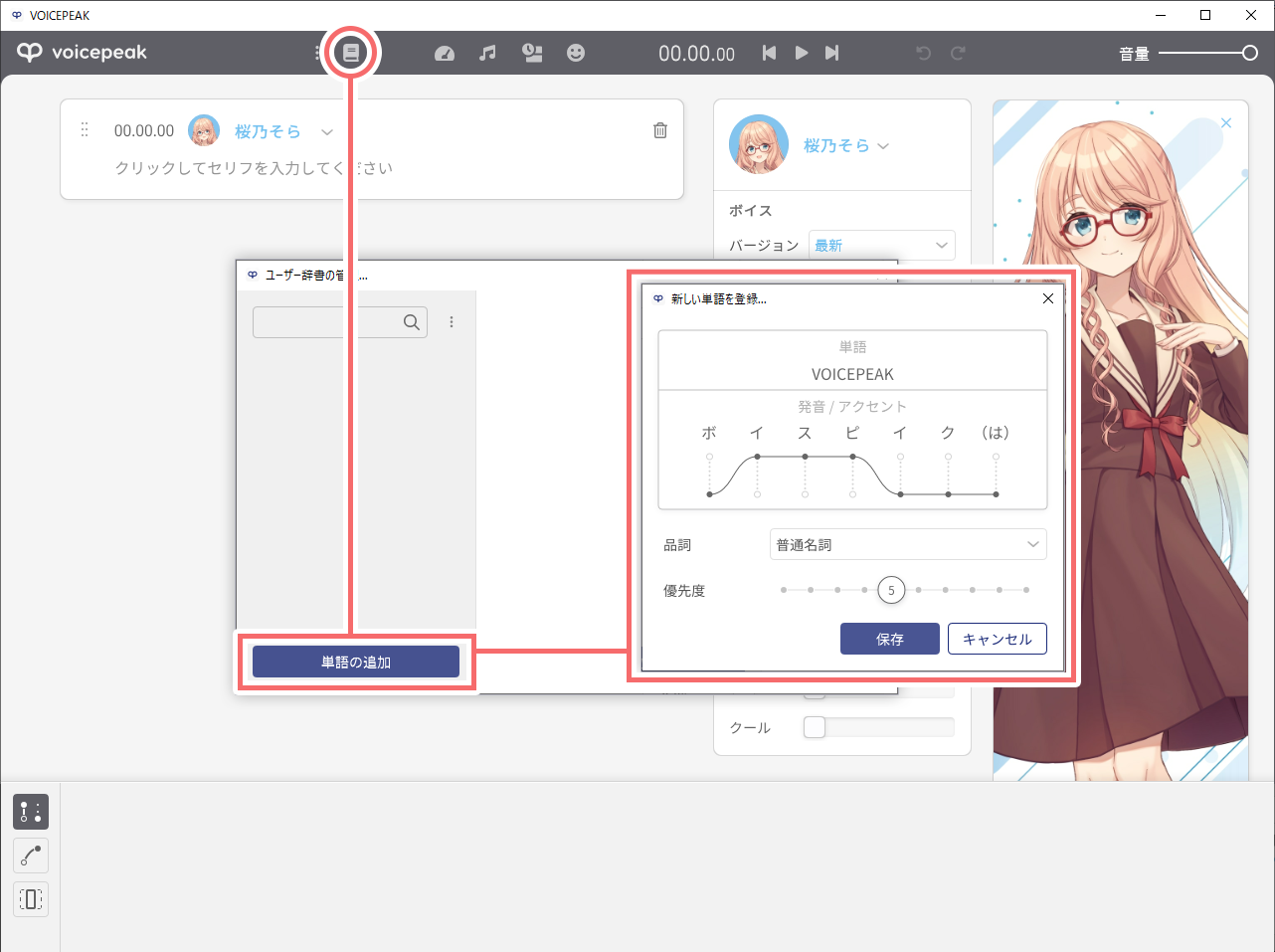Maximize the VOICEPEAK window
This screenshot has width=1275, height=952.
pos(1205,15)
